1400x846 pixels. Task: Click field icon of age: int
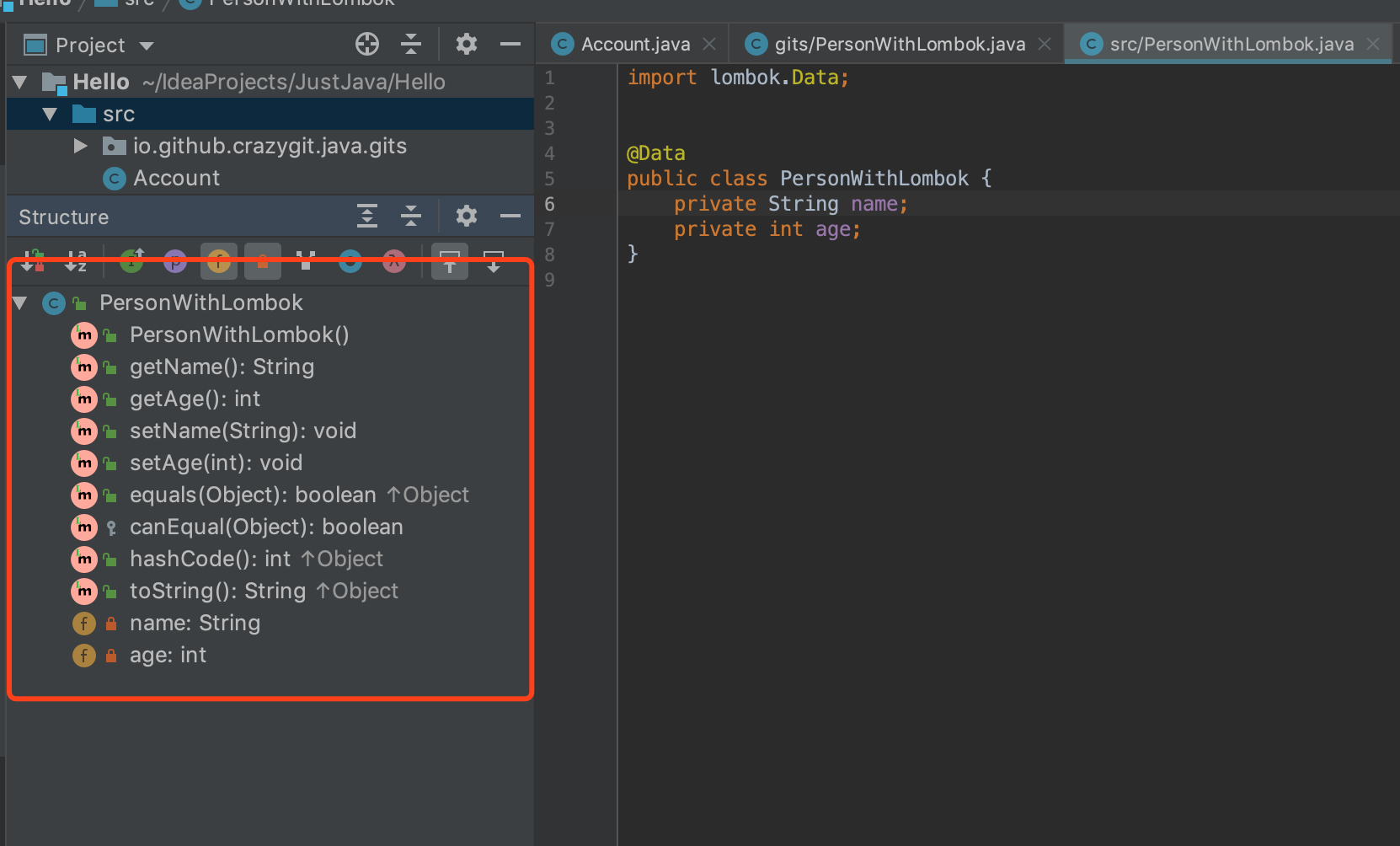tap(84, 656)
